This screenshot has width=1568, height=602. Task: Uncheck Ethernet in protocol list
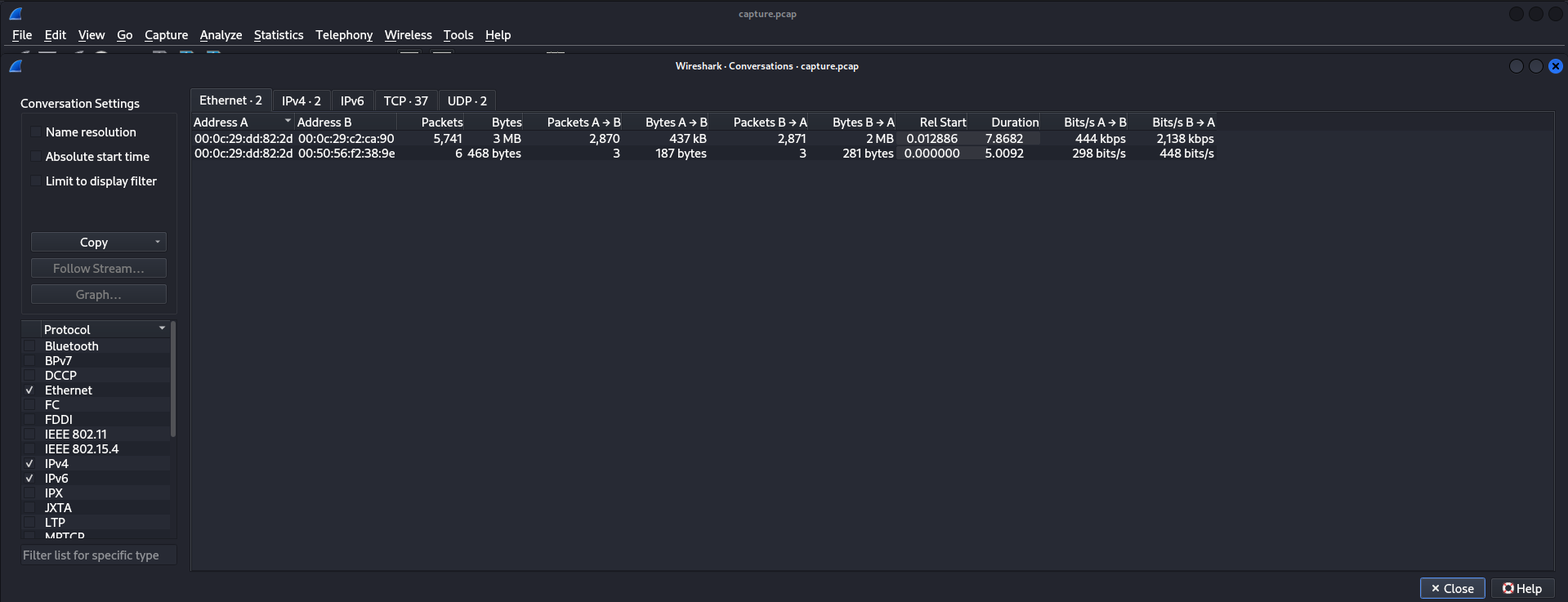(29, 390)
